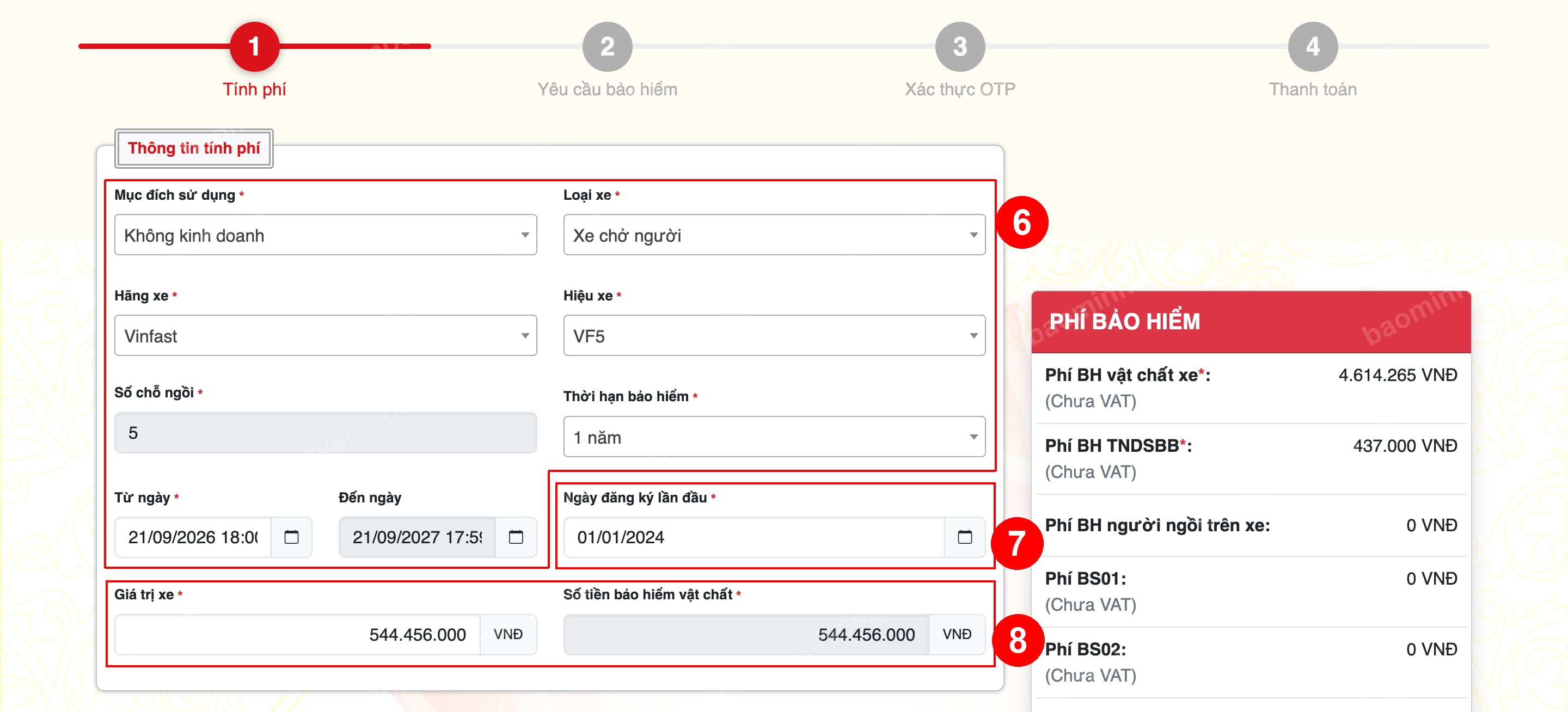Expand Hãng xe Vinfast dropdown
The width and height of the screenshot is (1568, 712).
click(x=326, y=335)
